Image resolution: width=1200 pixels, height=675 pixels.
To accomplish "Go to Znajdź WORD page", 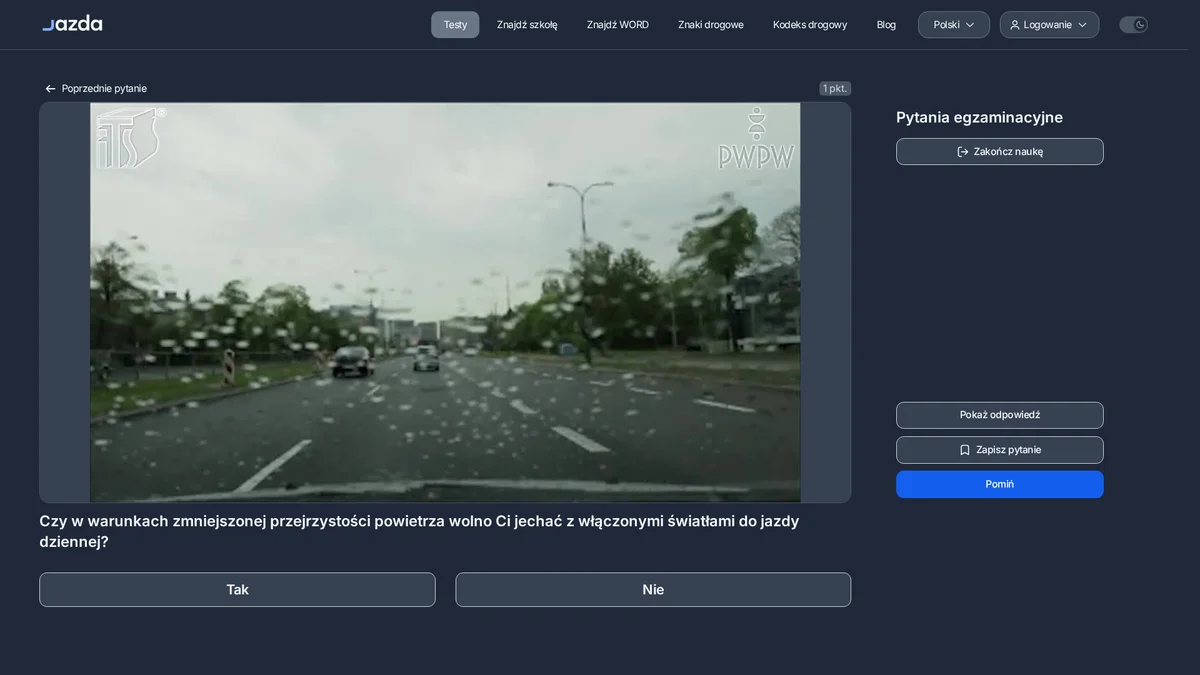I will (618, 25).
